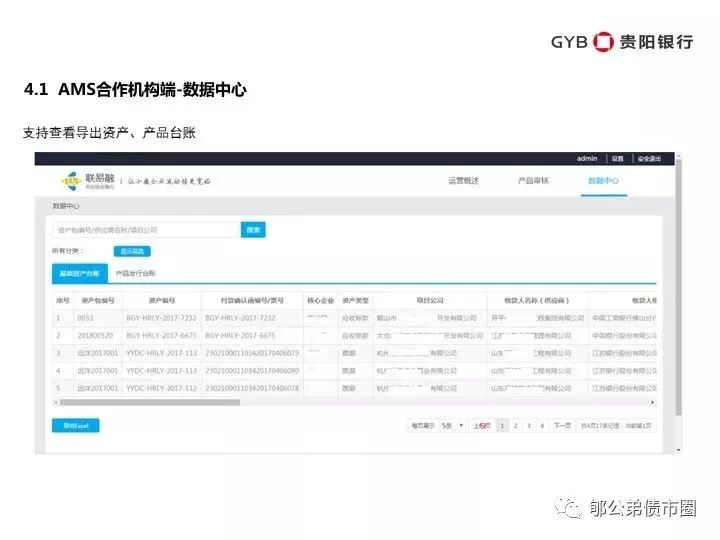This screenshot has height=540, width=720.
Task: Click the table's horizontal scrollbar thumb
Action: click(150, 403)
